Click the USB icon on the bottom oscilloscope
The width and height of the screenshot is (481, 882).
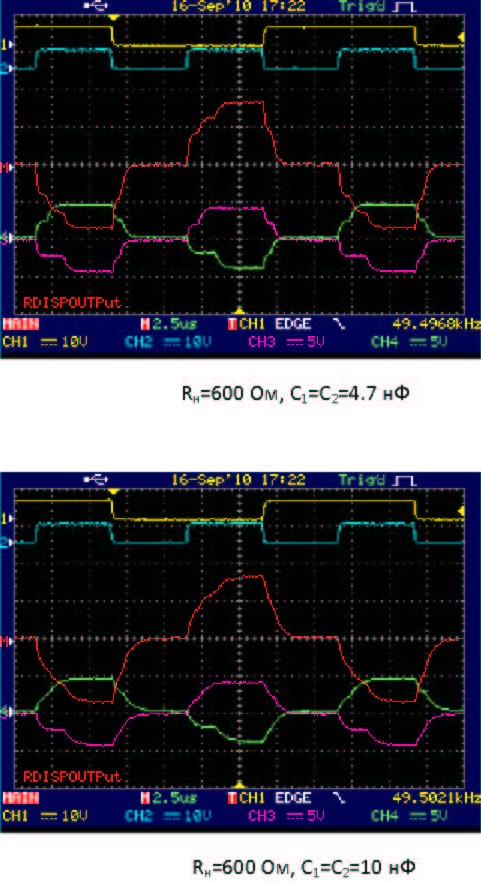[95, 480]
